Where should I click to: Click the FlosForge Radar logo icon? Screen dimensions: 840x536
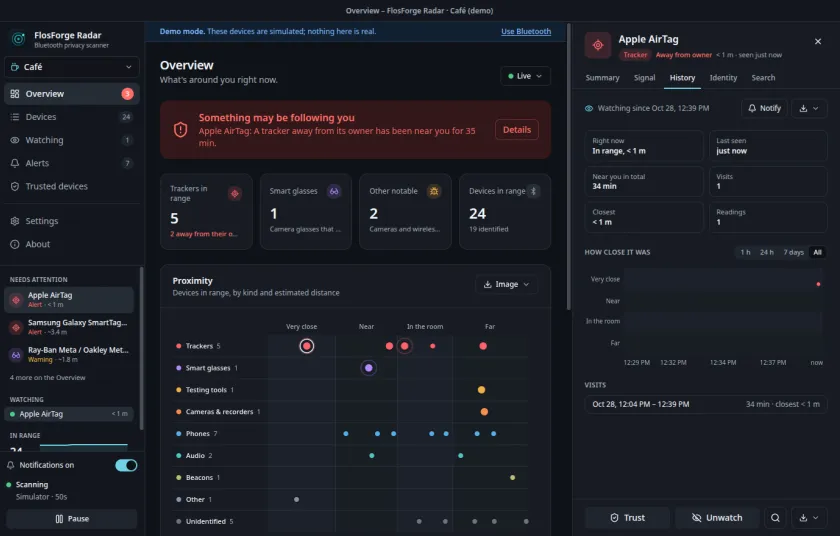(x=19, y=39)
